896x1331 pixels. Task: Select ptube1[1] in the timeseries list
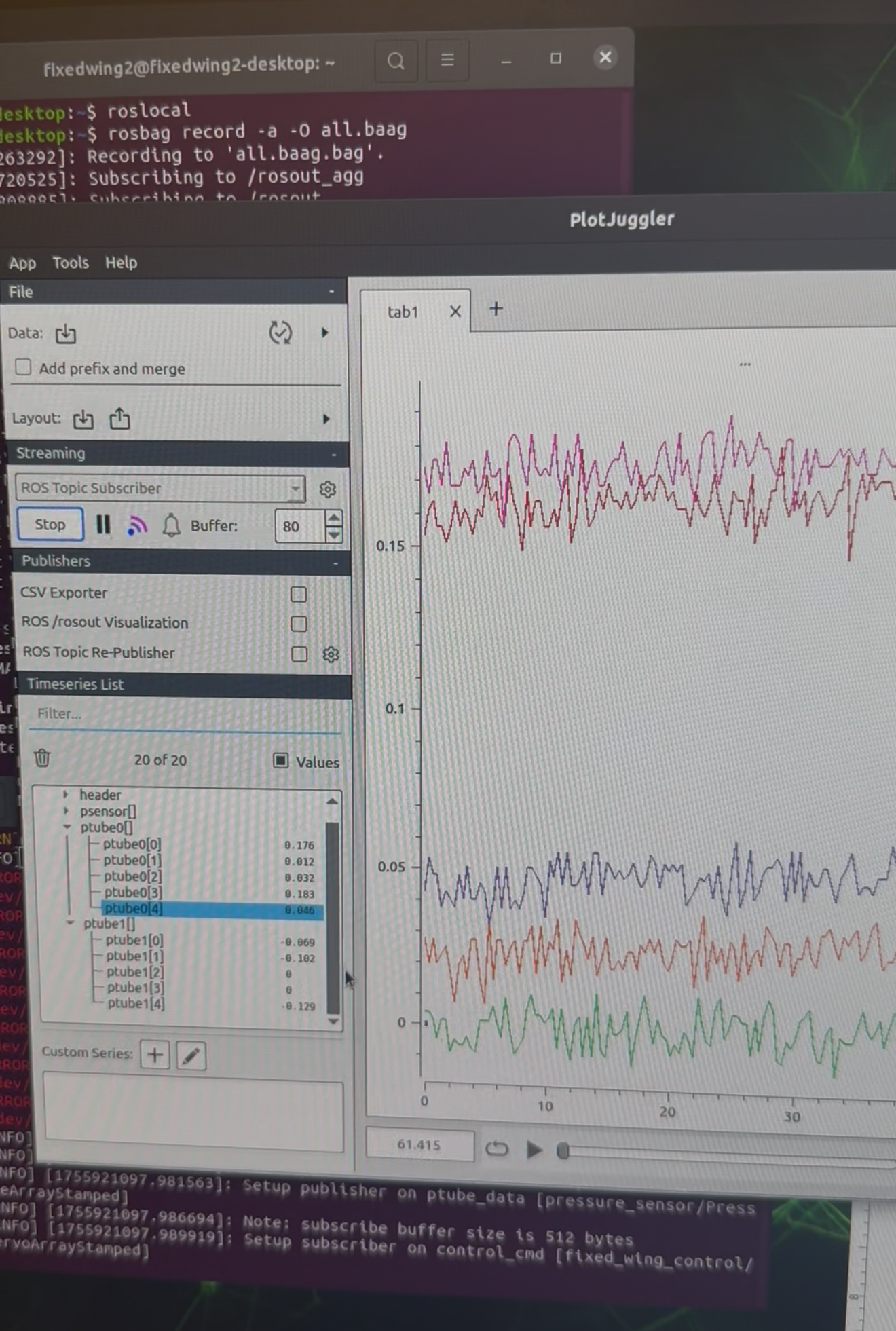[135, 956]
